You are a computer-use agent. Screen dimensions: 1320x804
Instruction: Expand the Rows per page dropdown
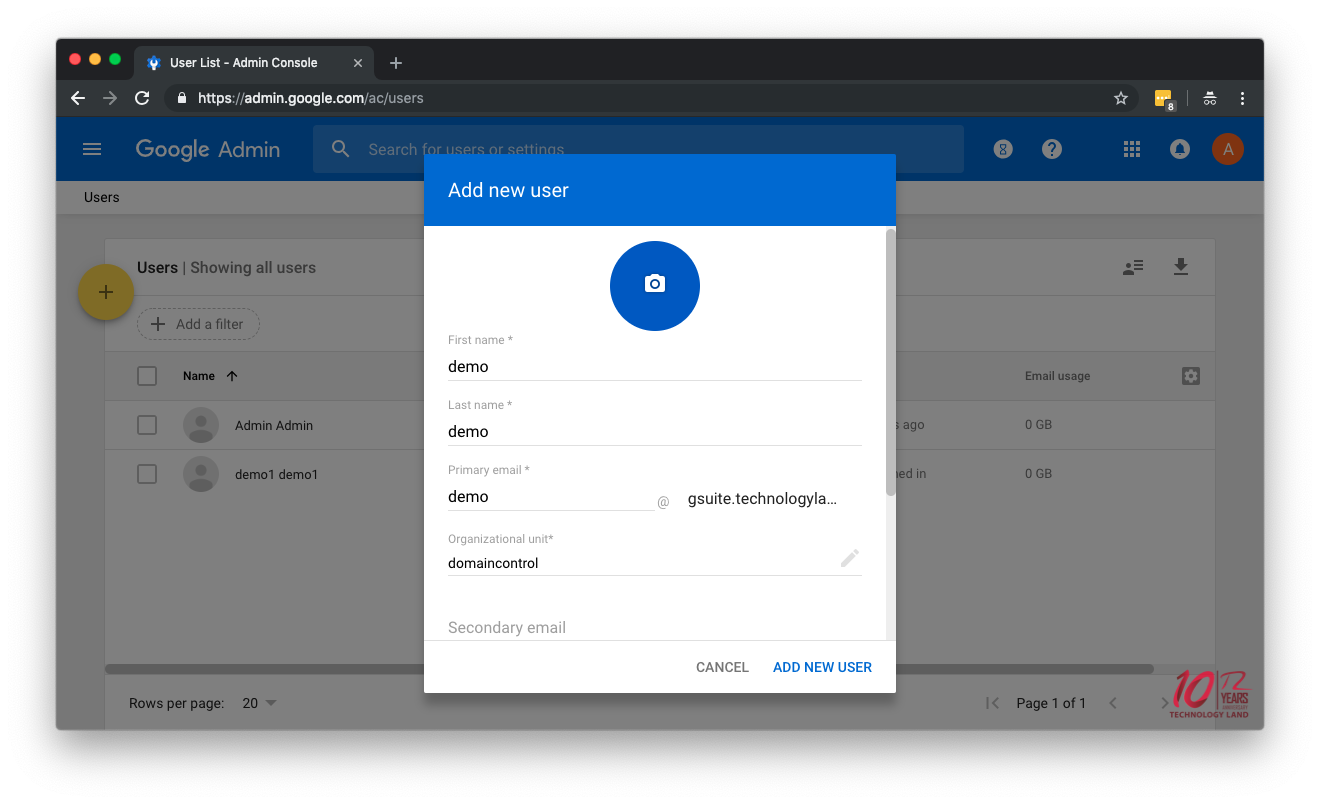[x=260, y=703]
